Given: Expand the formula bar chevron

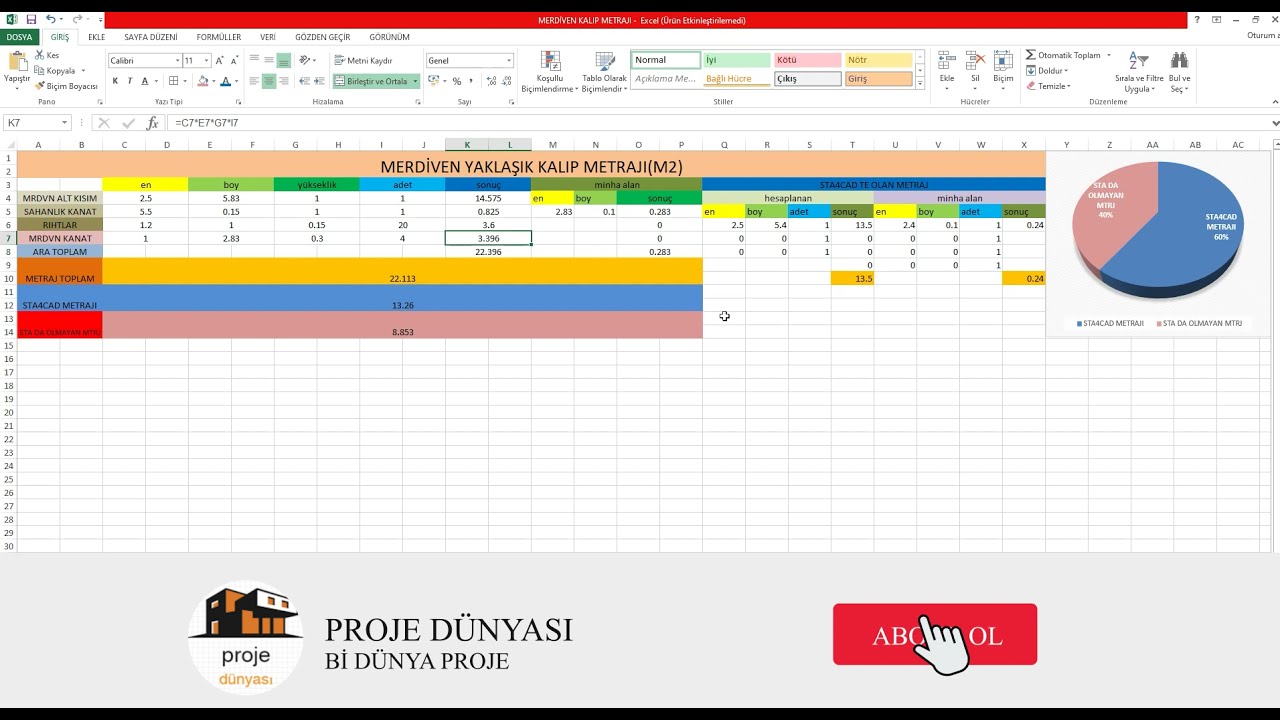Looking at the screenshot, I should pyautogui.click(x=1275, y=123).
